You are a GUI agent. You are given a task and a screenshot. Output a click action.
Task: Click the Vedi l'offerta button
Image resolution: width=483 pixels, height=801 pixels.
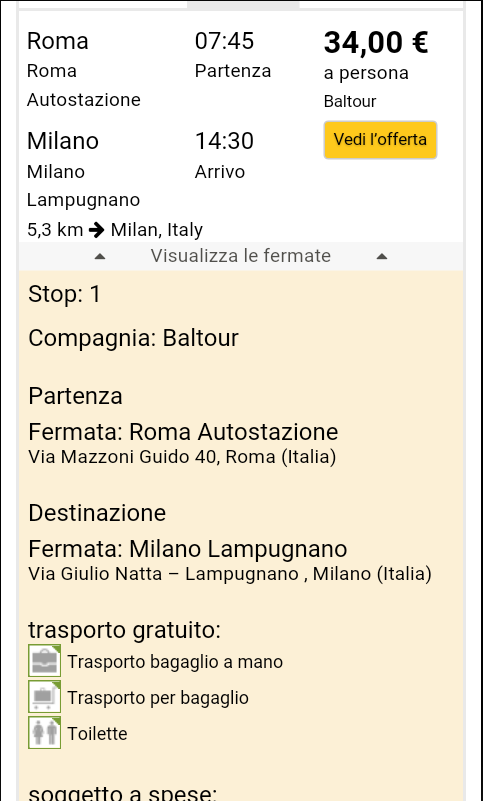click(380, 140)
